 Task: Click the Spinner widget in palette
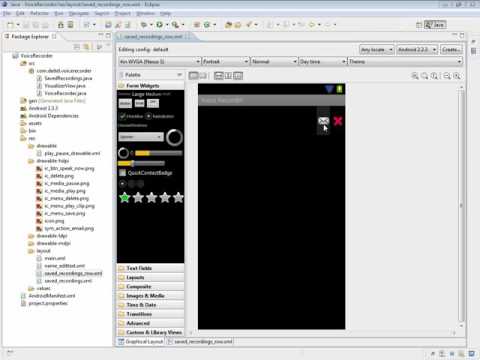(141, 137)
